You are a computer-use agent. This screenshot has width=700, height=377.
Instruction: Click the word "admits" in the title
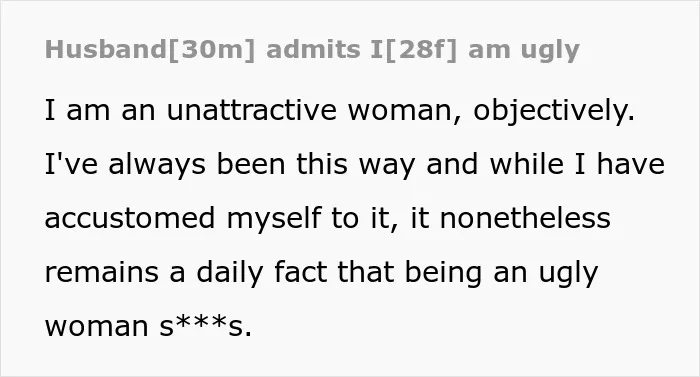click(313, 50)
